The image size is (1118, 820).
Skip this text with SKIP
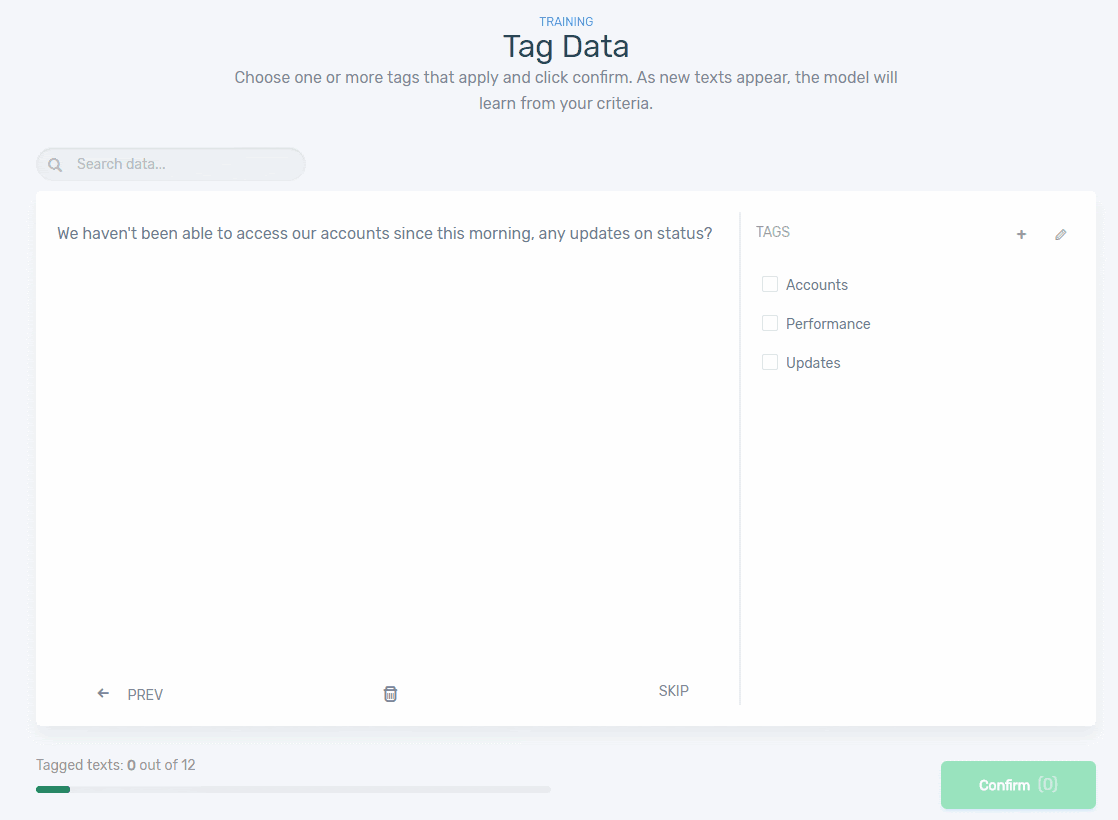point(673,691)
